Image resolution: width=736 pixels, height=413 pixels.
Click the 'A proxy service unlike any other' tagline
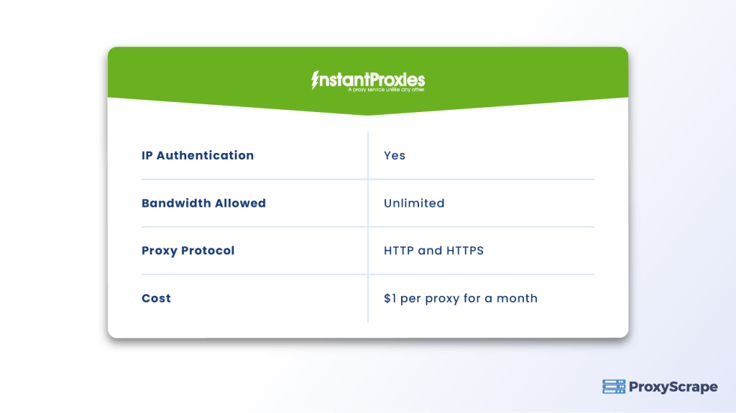click(386, 90)
